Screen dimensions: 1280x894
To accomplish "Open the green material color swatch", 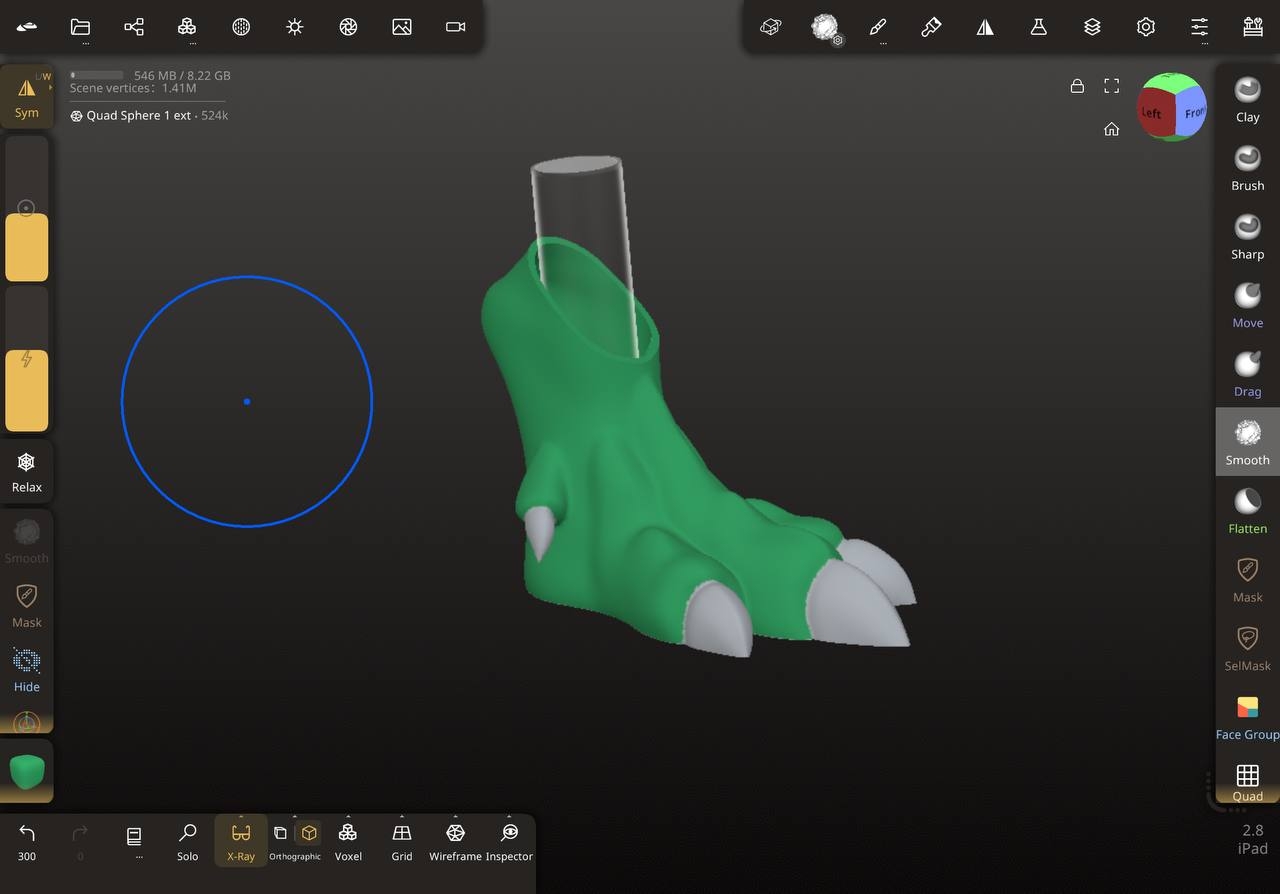I will [x=27, y=771].
